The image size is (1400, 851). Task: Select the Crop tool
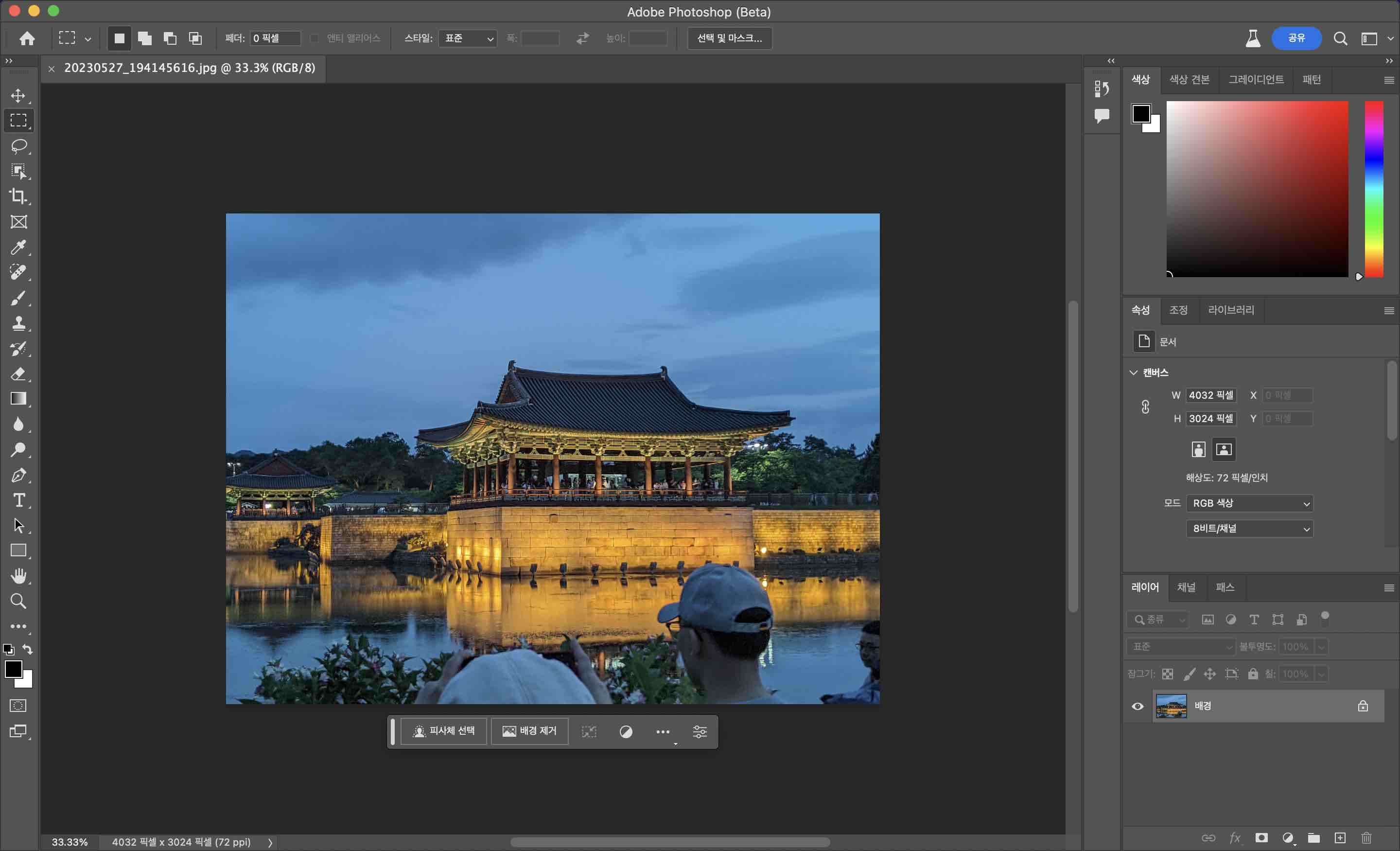pos(19,196)
